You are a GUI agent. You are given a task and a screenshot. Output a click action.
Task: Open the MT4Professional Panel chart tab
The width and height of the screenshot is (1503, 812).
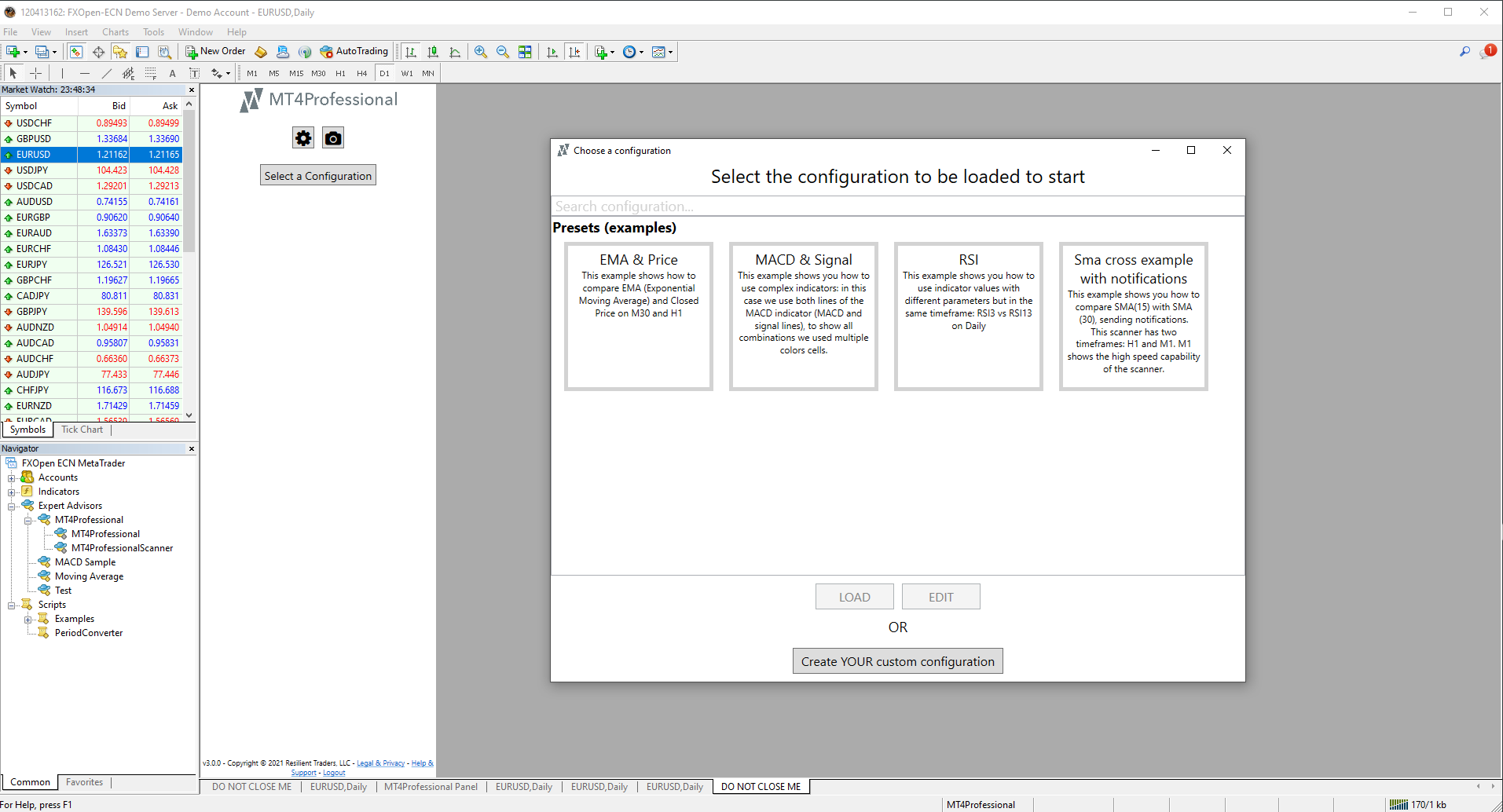tap(431, 787)
